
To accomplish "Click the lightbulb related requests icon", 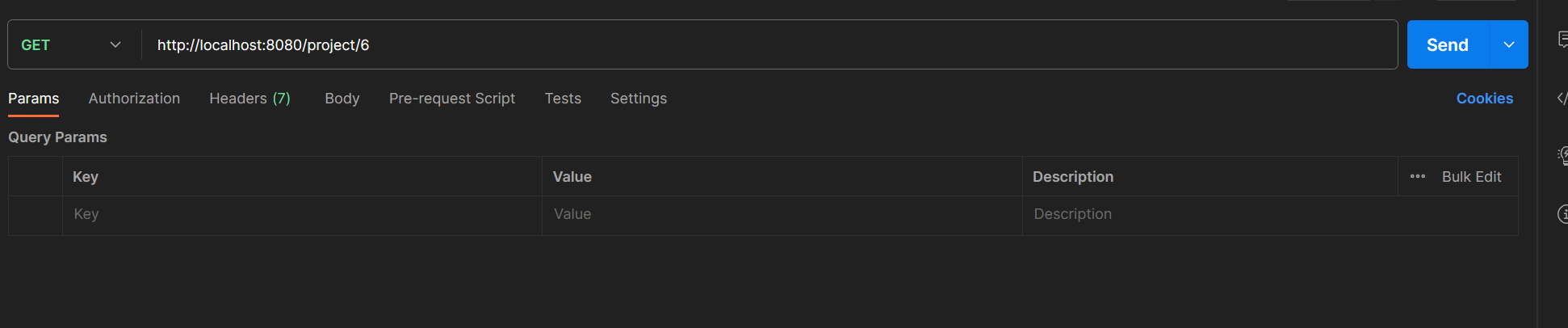I will click(1562, 155).
